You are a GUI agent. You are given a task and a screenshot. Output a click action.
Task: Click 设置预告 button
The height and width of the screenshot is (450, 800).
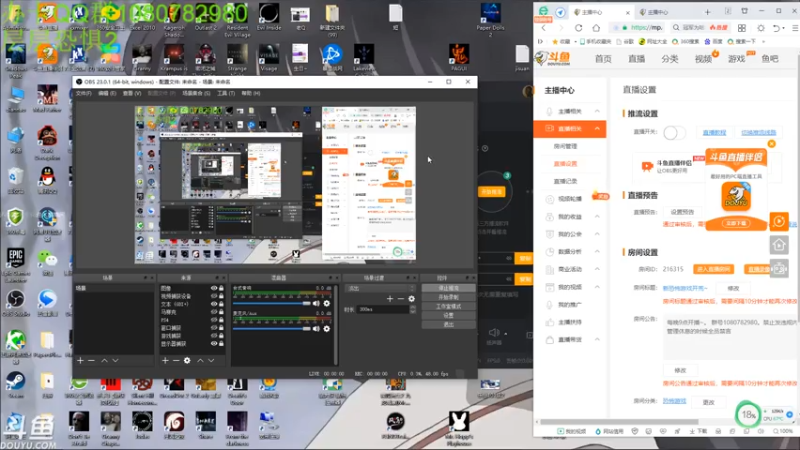click(x=682, y=212)
